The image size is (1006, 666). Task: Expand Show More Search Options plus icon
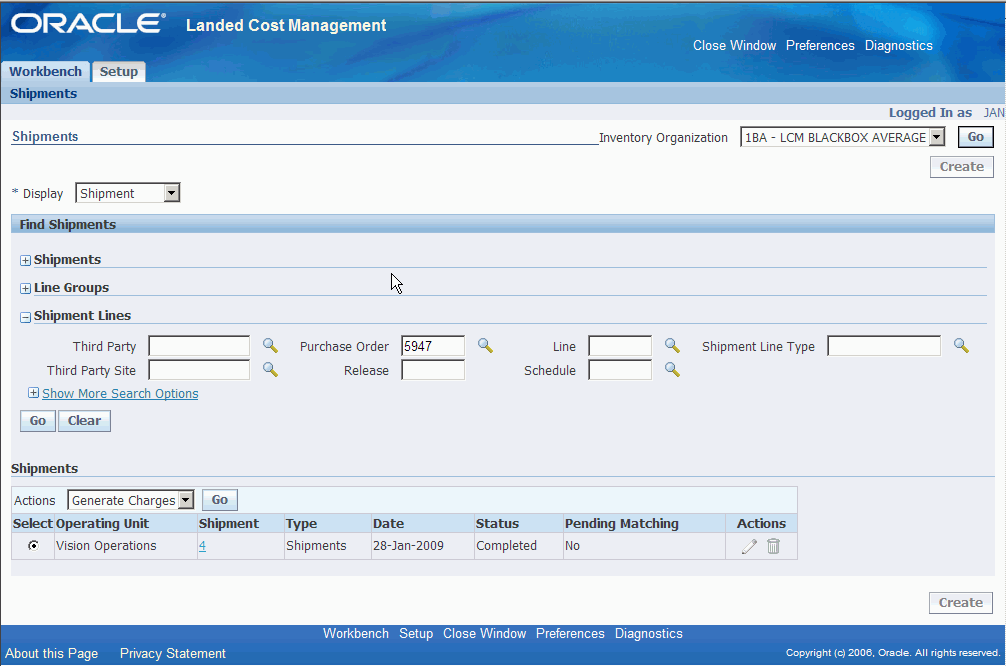point(33,393)
